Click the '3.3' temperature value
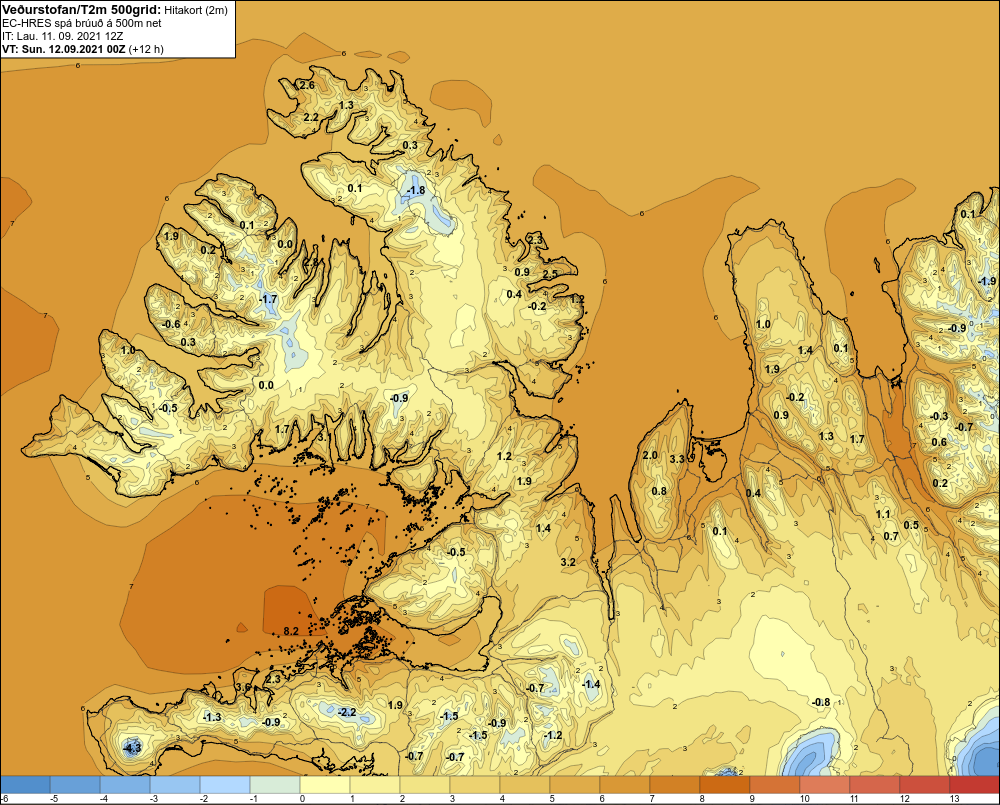 pos(677,459)
